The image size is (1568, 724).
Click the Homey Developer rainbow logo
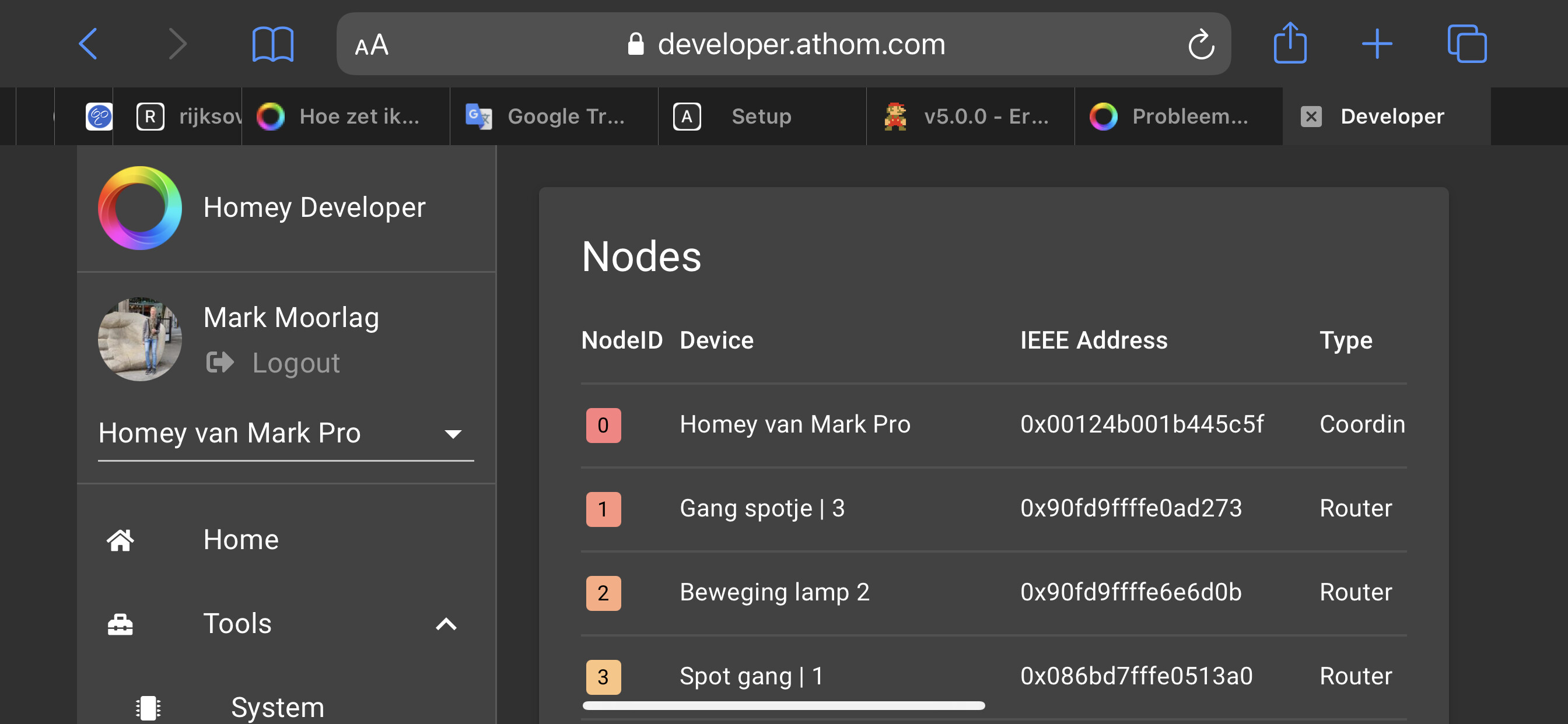coord(140,208)
